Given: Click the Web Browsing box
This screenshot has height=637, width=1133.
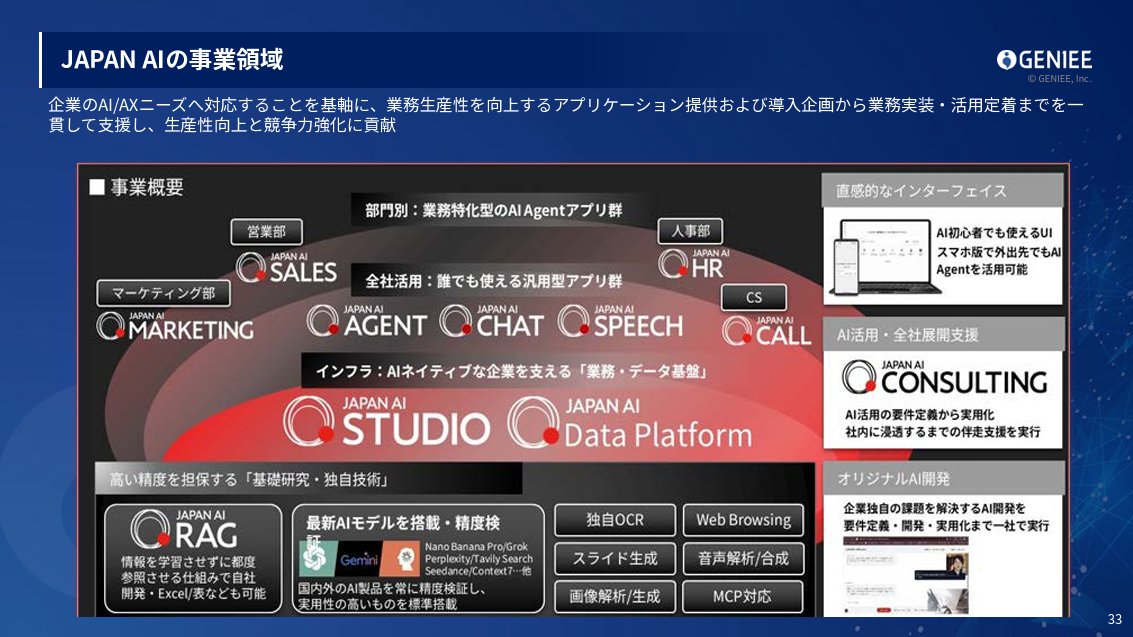Looking at the screenshot, I should coord(743,520).
